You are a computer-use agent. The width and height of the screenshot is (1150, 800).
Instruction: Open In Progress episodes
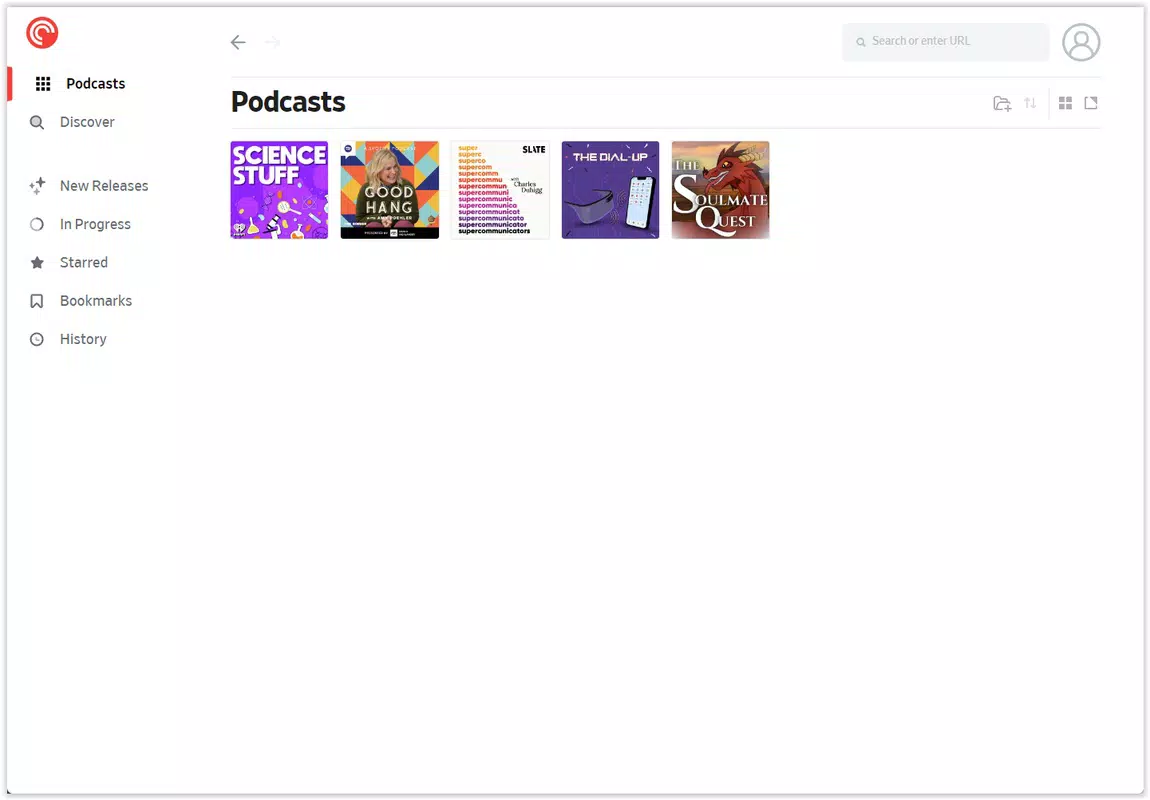tap(95, 224)
